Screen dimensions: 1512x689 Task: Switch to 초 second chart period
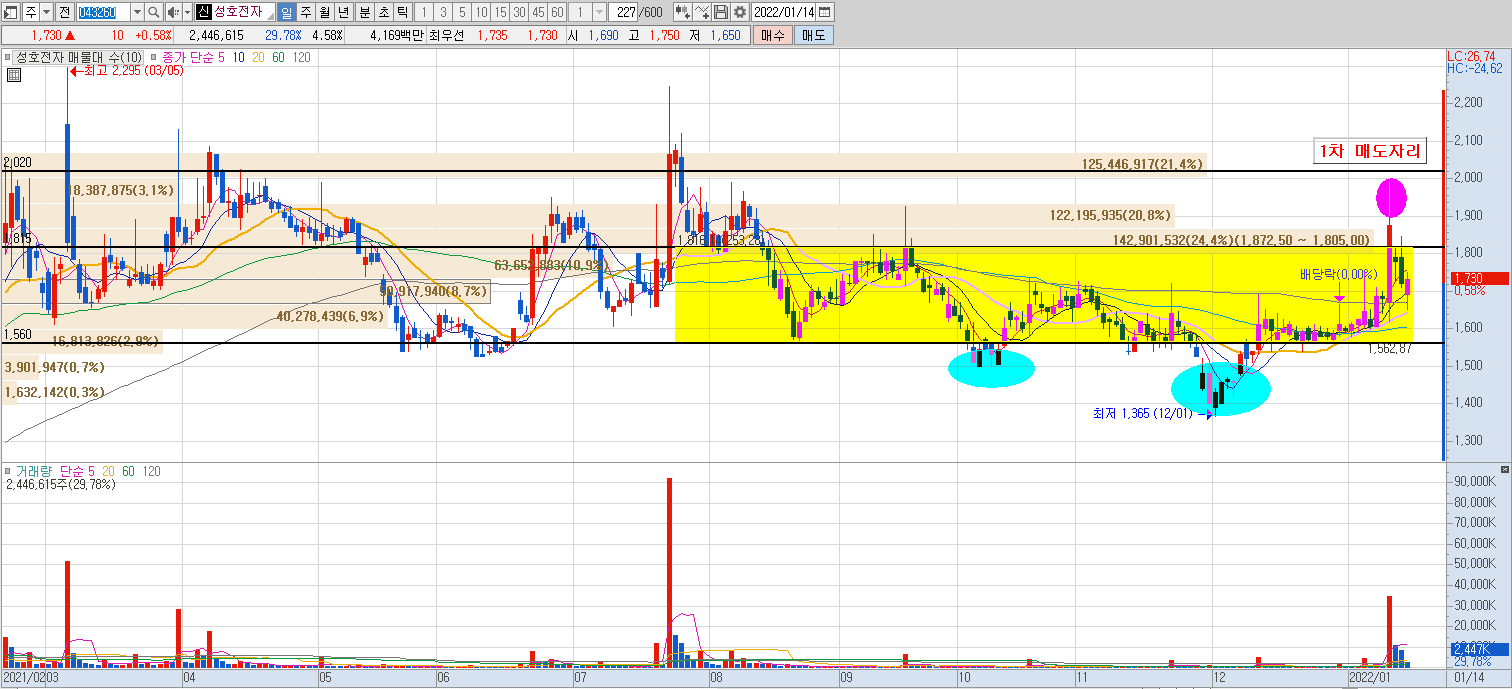point(382,12)
